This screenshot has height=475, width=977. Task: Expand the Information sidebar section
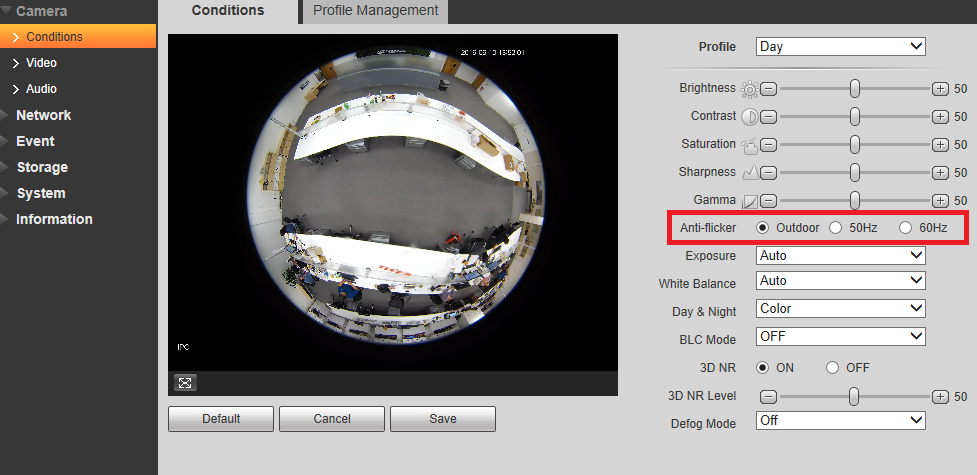[54, 219]
